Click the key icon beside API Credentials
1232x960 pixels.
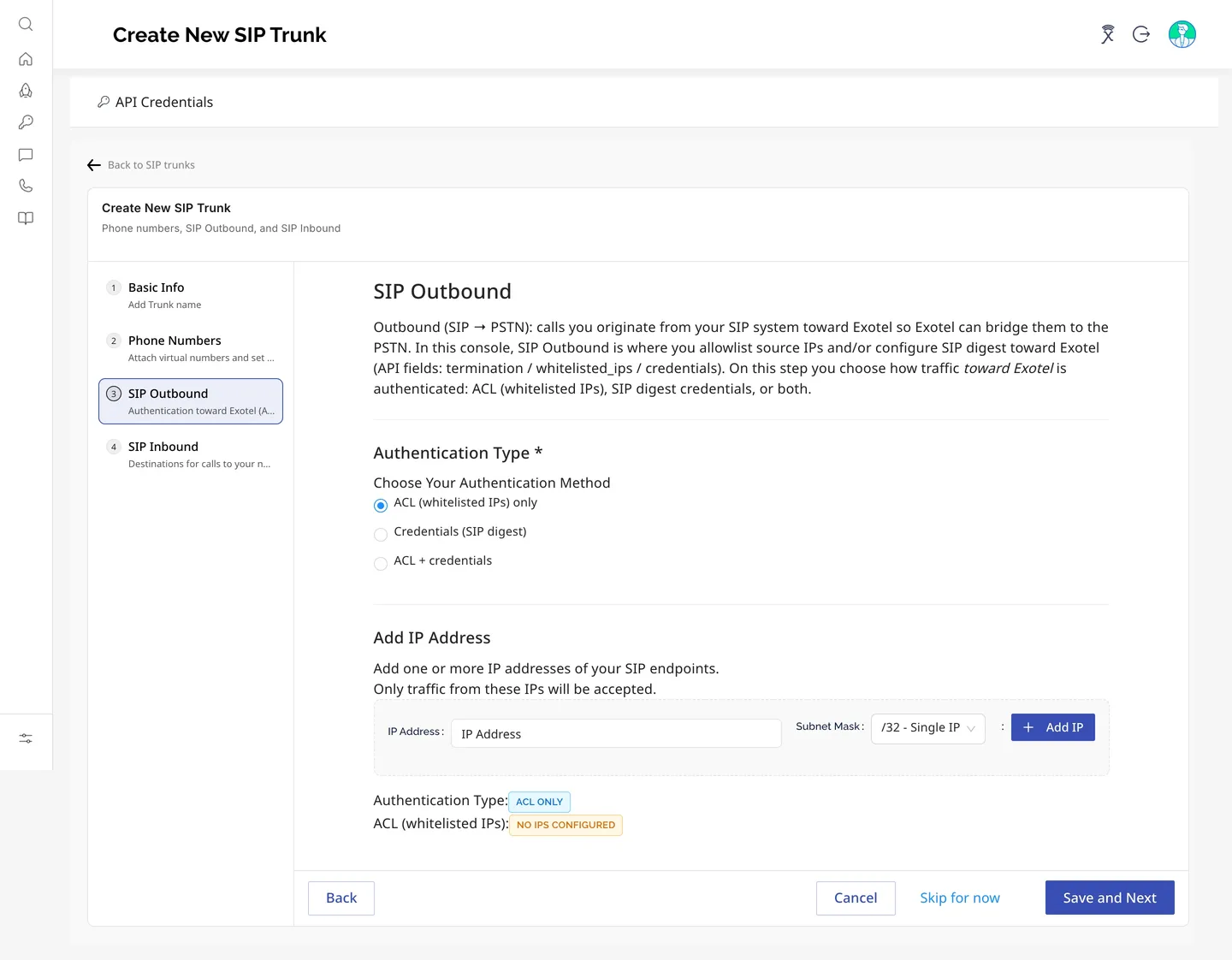(104, 102)
